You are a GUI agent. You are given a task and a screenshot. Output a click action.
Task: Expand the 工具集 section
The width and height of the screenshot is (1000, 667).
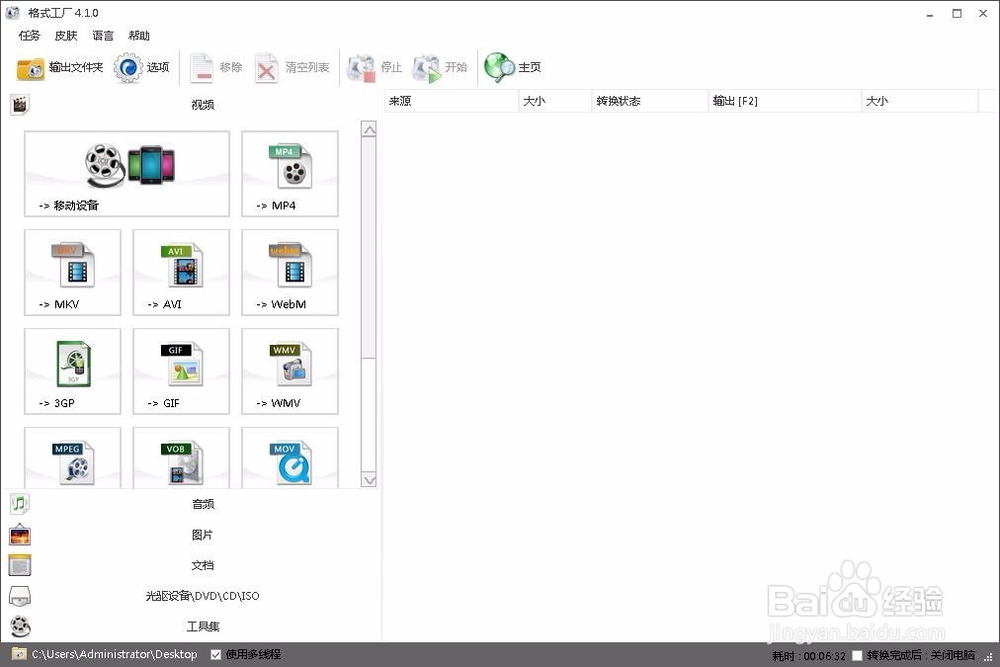click(x=203, y=626)
